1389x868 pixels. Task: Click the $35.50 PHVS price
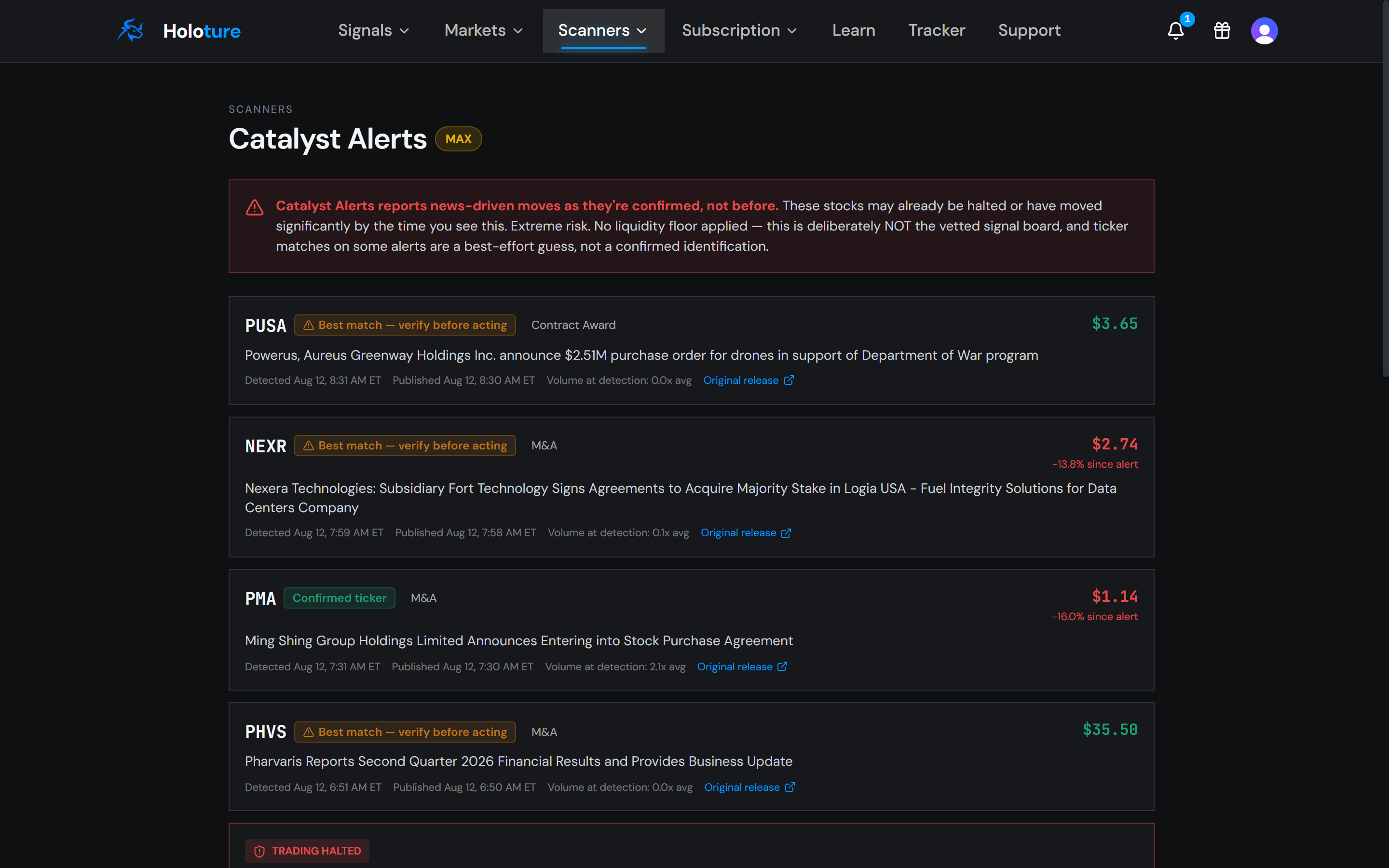pos(1110,730)
